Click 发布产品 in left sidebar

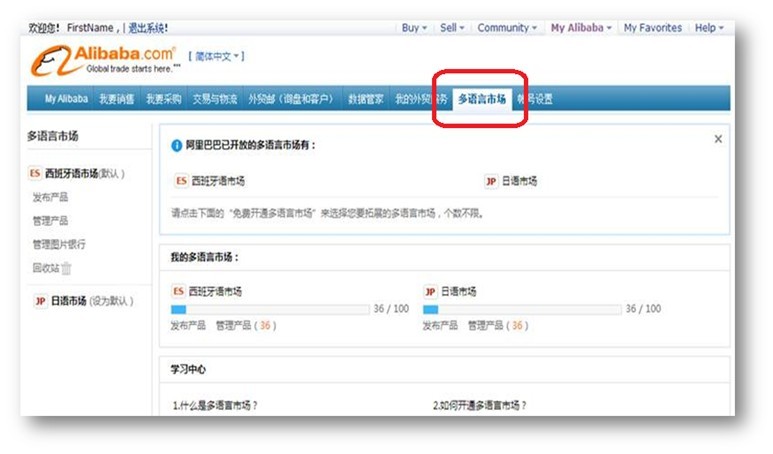[50, 197]
